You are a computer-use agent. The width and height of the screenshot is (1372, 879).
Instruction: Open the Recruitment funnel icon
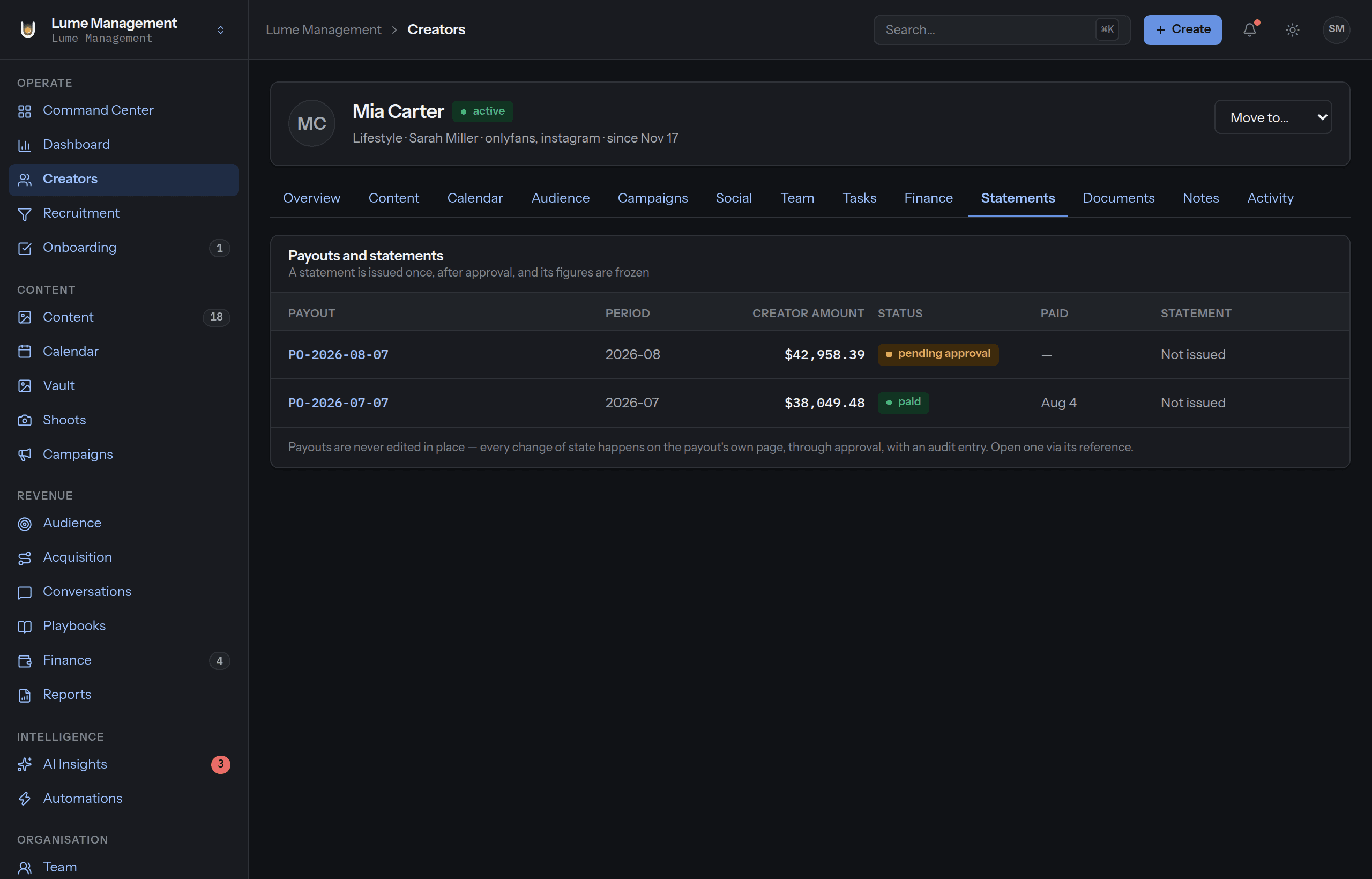(25, 214)
